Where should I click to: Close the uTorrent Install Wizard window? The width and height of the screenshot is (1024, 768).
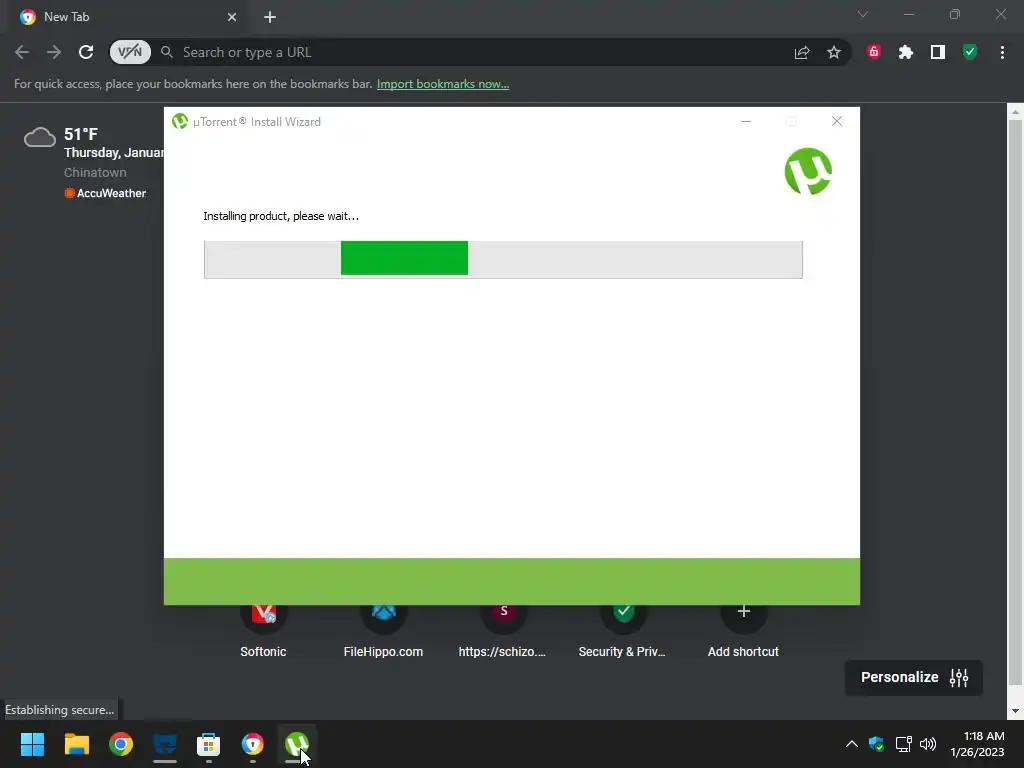837,121
